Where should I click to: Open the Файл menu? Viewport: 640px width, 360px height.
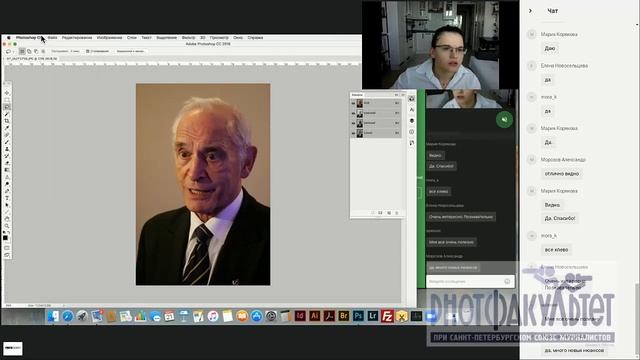(52, 38)
